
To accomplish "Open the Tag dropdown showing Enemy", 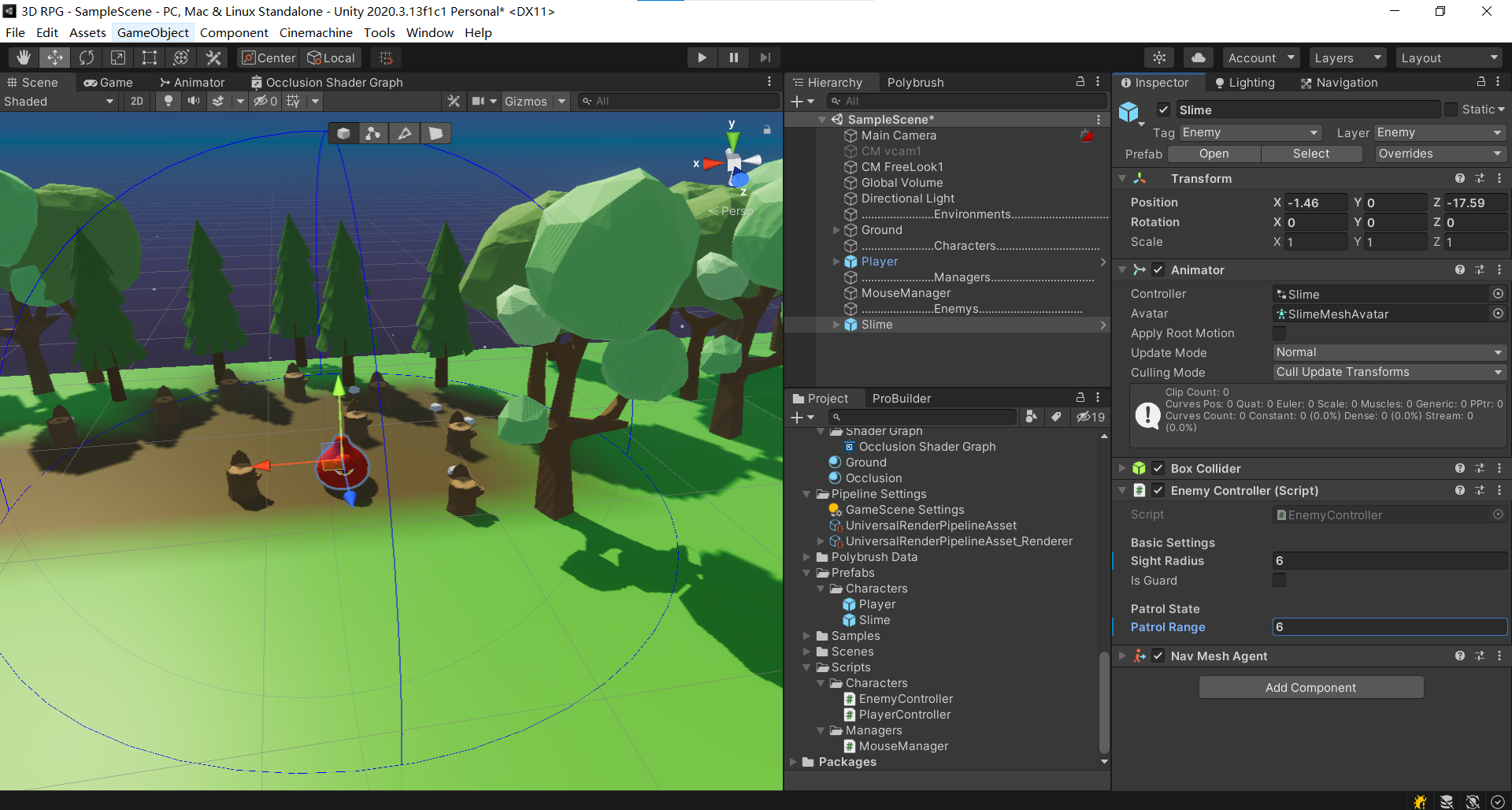I will pyautogui.click(x=1249, y=132).
